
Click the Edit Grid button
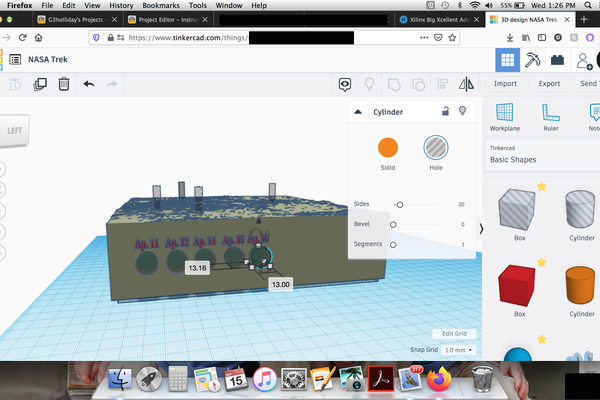[x=454, y=334]
